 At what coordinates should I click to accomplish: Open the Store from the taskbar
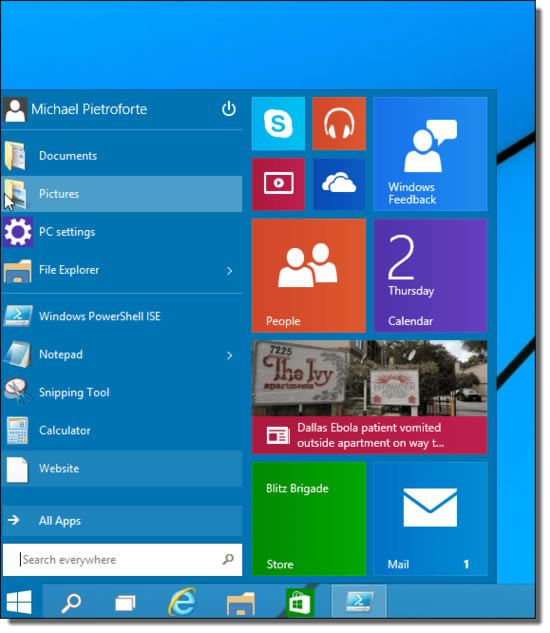click(300, 603)
